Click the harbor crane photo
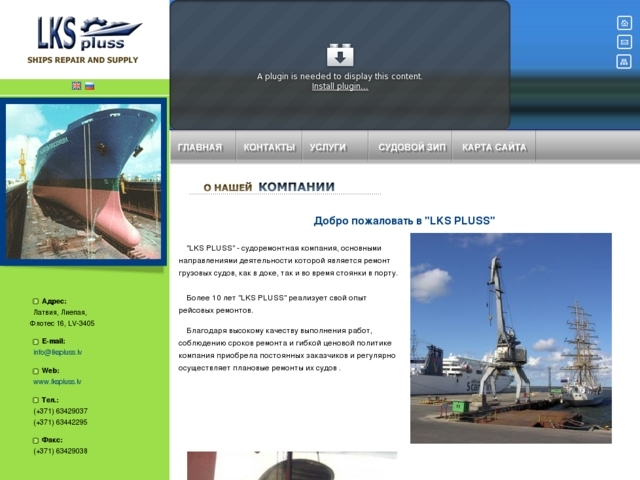The width and height of the screenshot is (640, 480). [x=511, y=338]
